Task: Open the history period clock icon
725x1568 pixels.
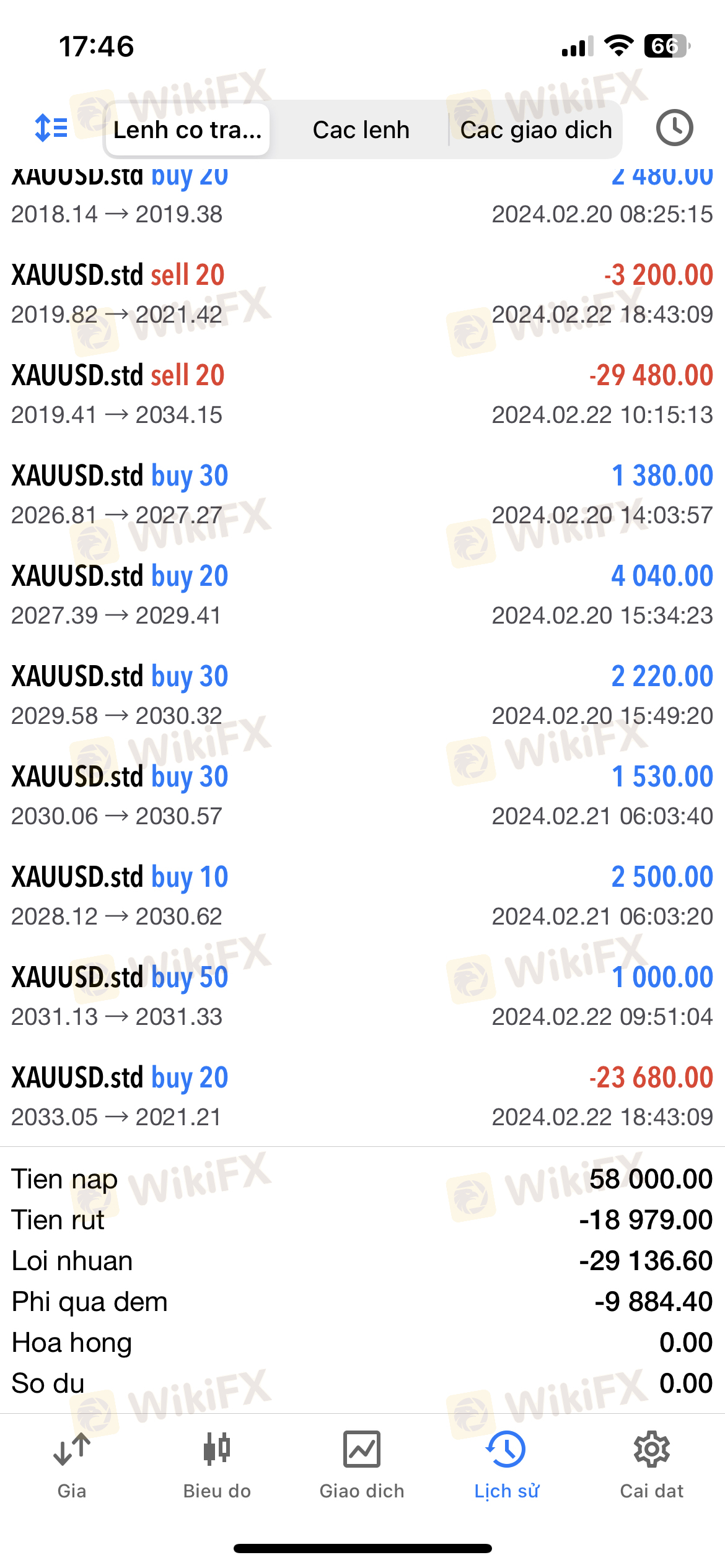Action: (x=674, y=128)
